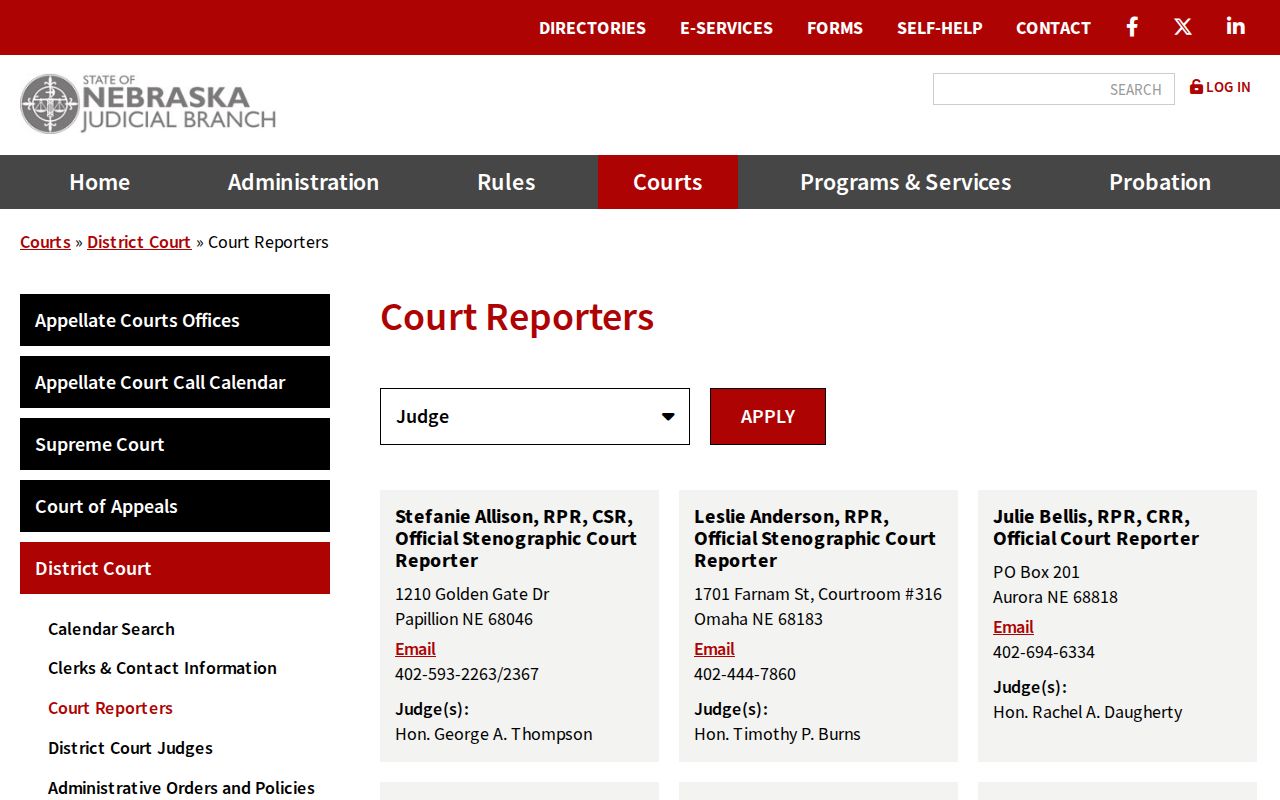Open the Probation navigation tab
The width and height of the screenshot is (1280, 800).
pos(1160,182)
